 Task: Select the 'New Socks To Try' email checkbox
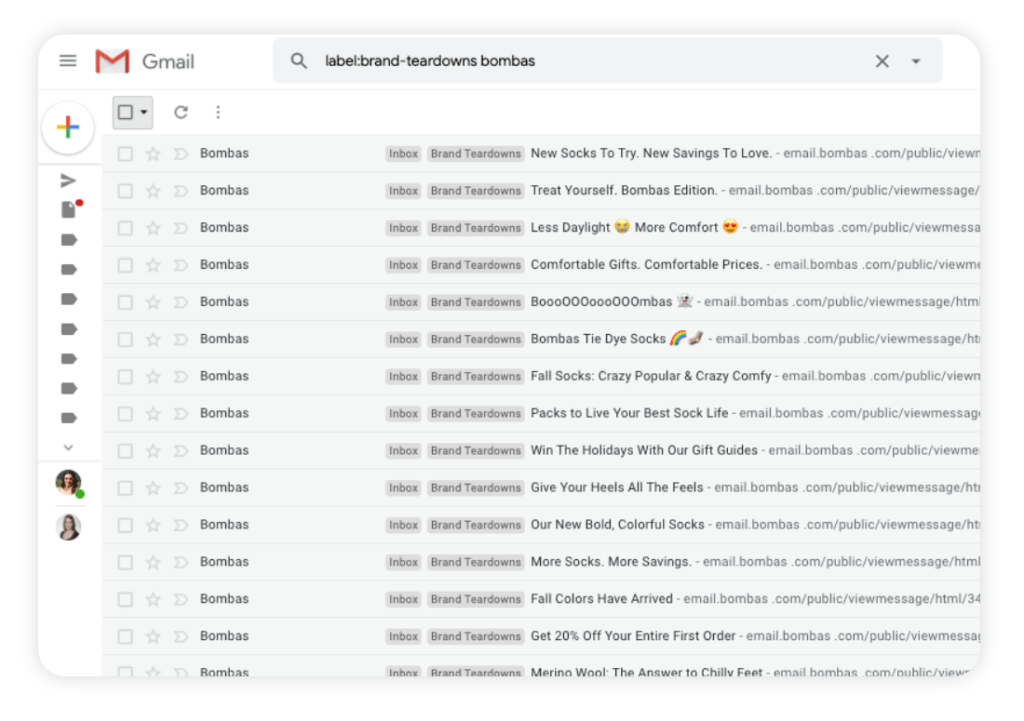[125, 154]
